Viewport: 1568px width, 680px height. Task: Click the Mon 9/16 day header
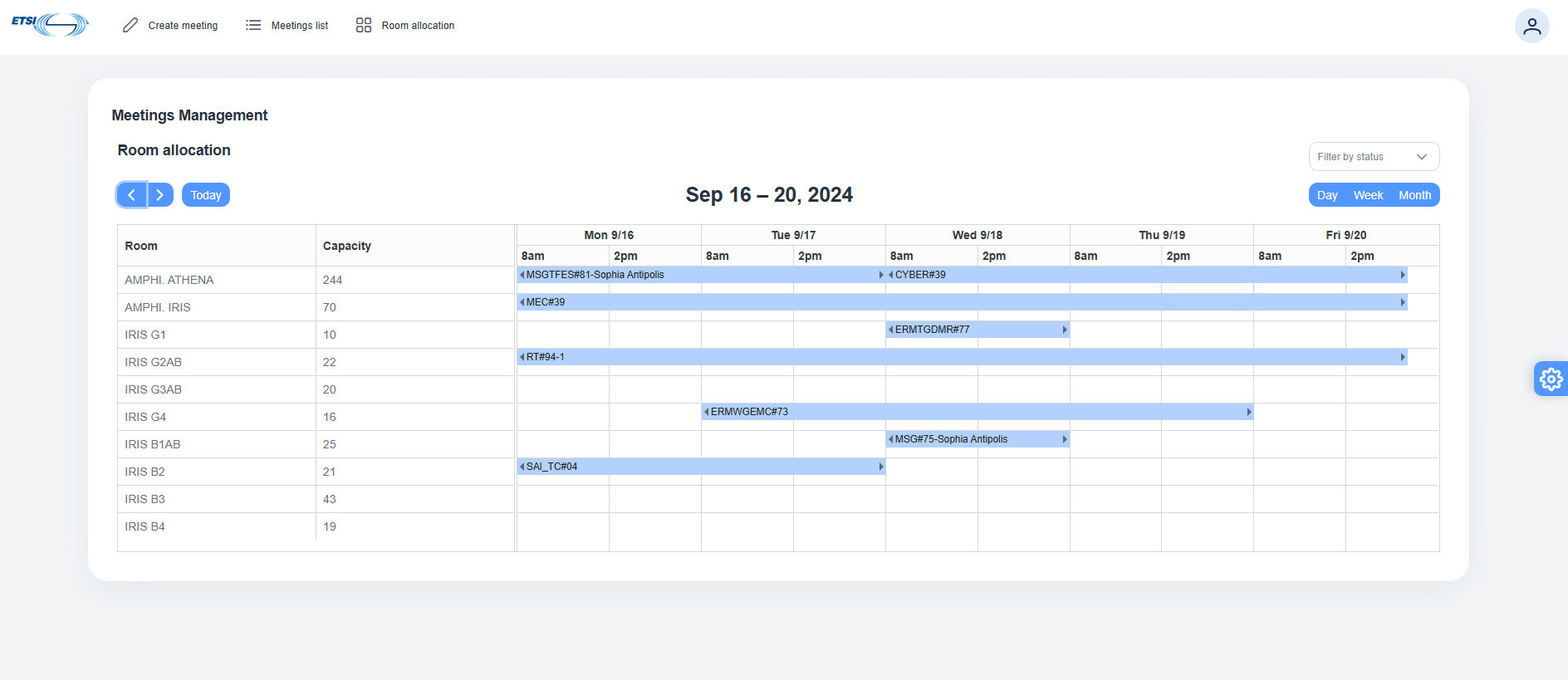click(609, 235)
